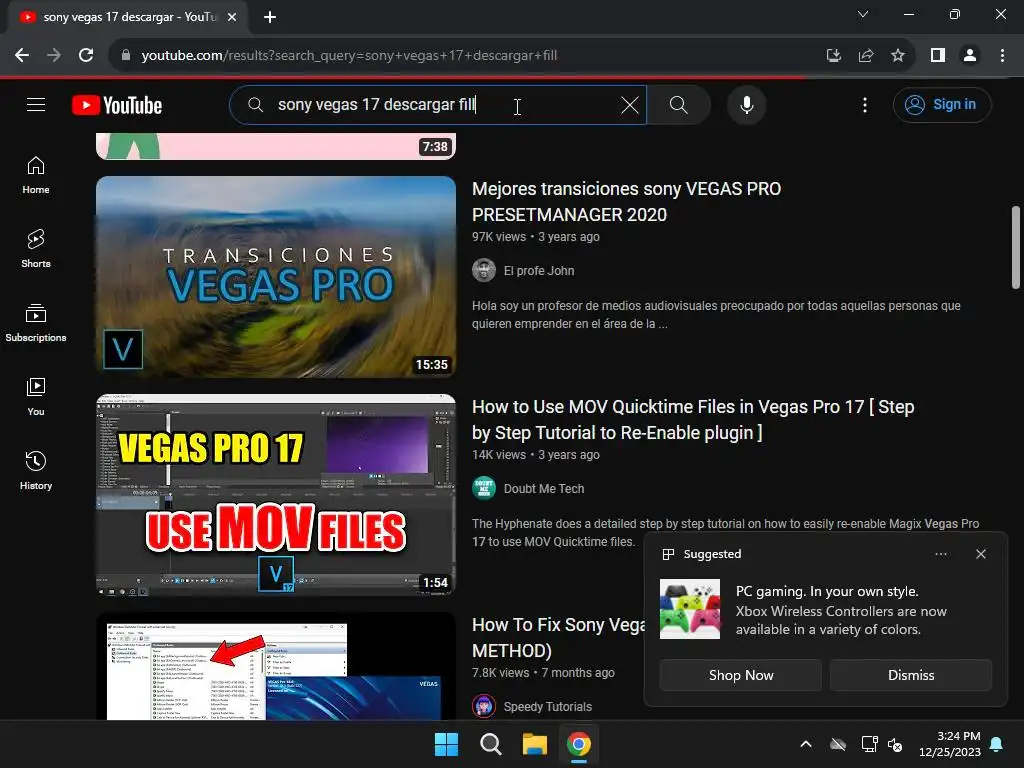Show hidden system tray icons
1024x768 pixels.
(x=806, y=744)
